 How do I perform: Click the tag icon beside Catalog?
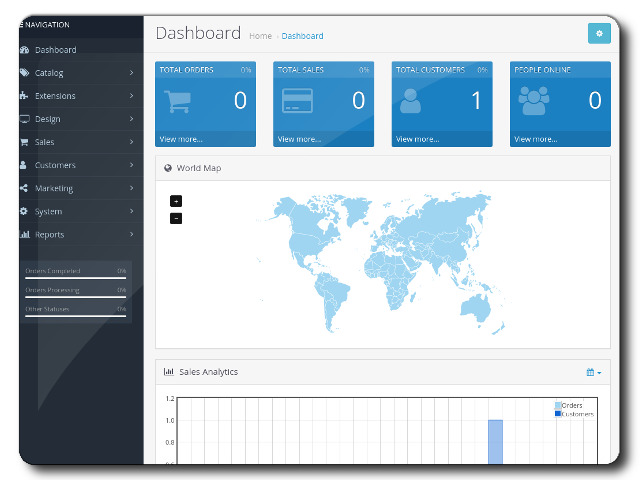(24, 73)
